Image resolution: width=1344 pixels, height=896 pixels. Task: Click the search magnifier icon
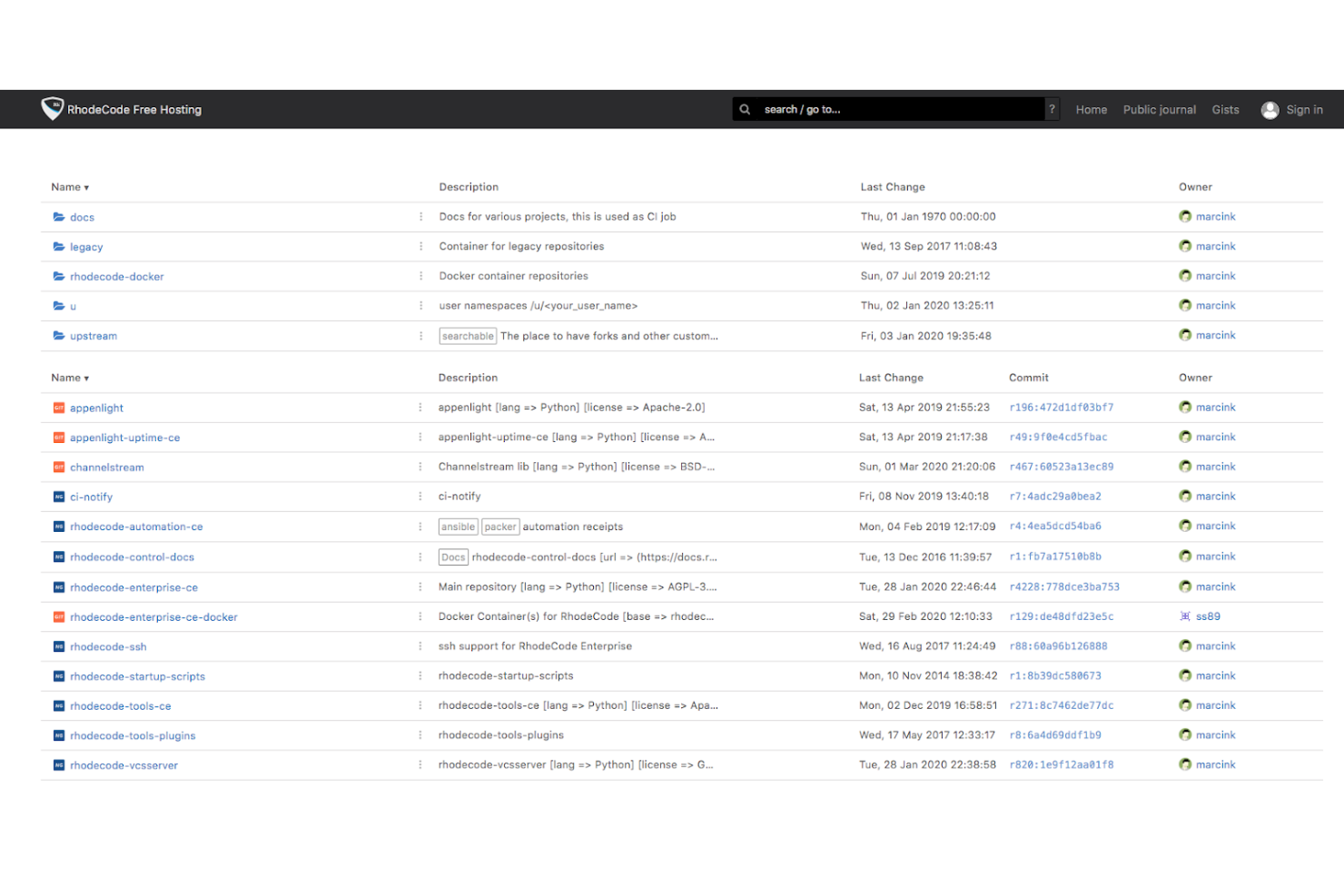pyautogui.click(x=745, y=109)
